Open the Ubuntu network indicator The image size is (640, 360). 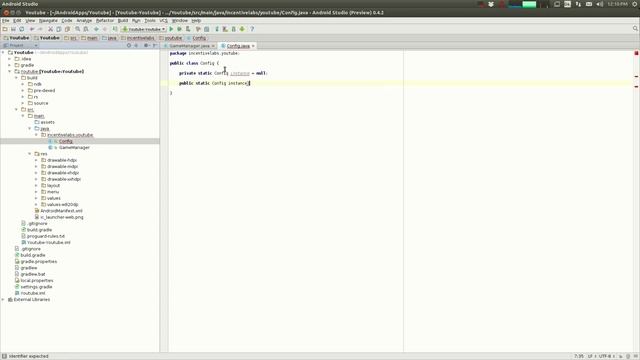pos(578,4)
